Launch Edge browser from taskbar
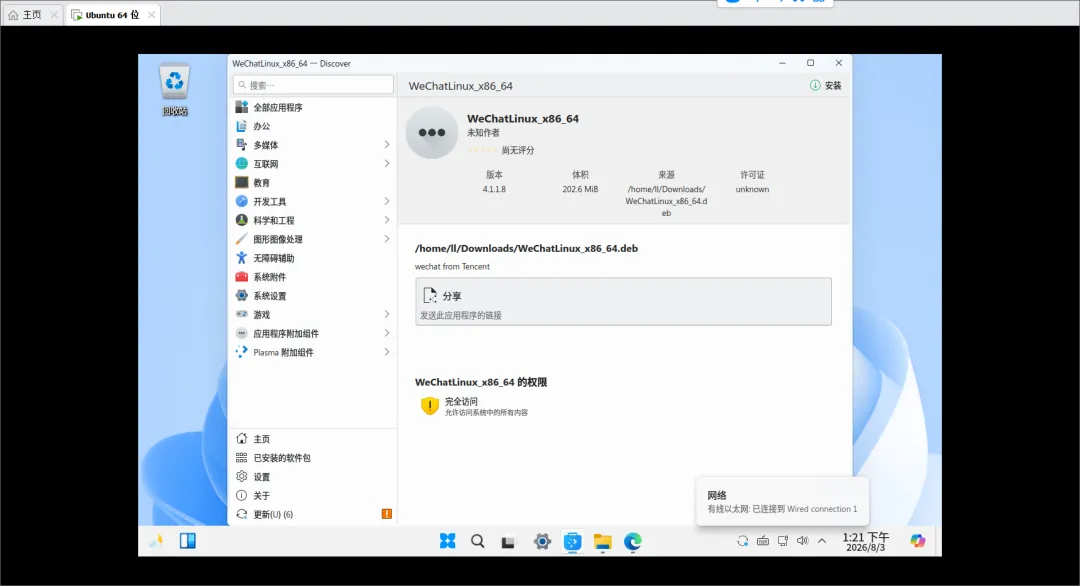 [x=633, y=542]
